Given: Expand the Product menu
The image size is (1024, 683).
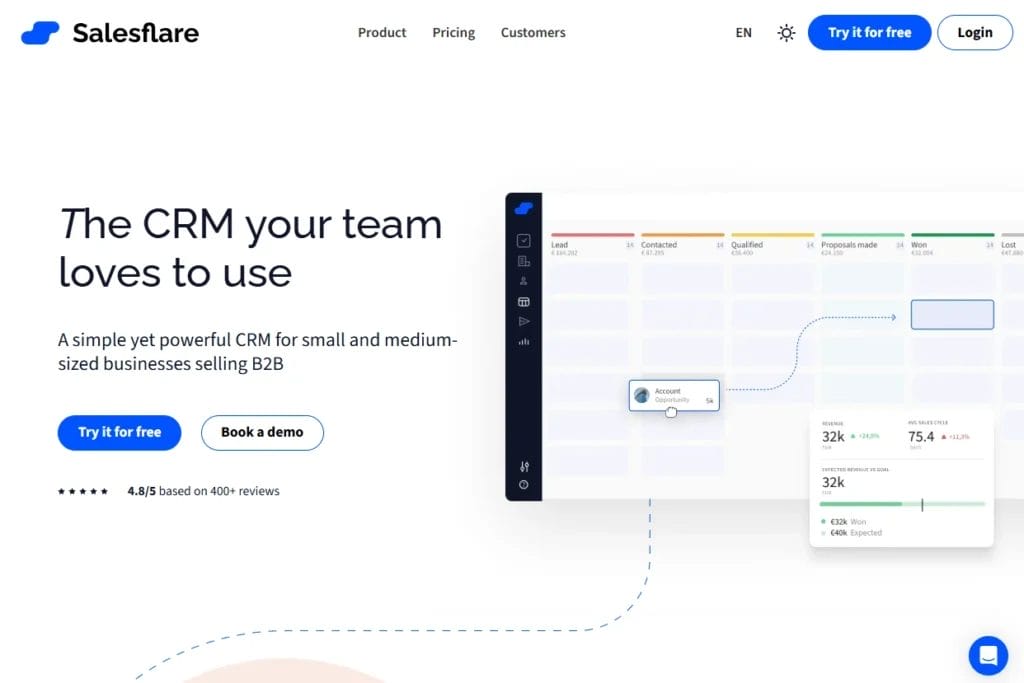Looking at the screenshot, I should [381, 32].
